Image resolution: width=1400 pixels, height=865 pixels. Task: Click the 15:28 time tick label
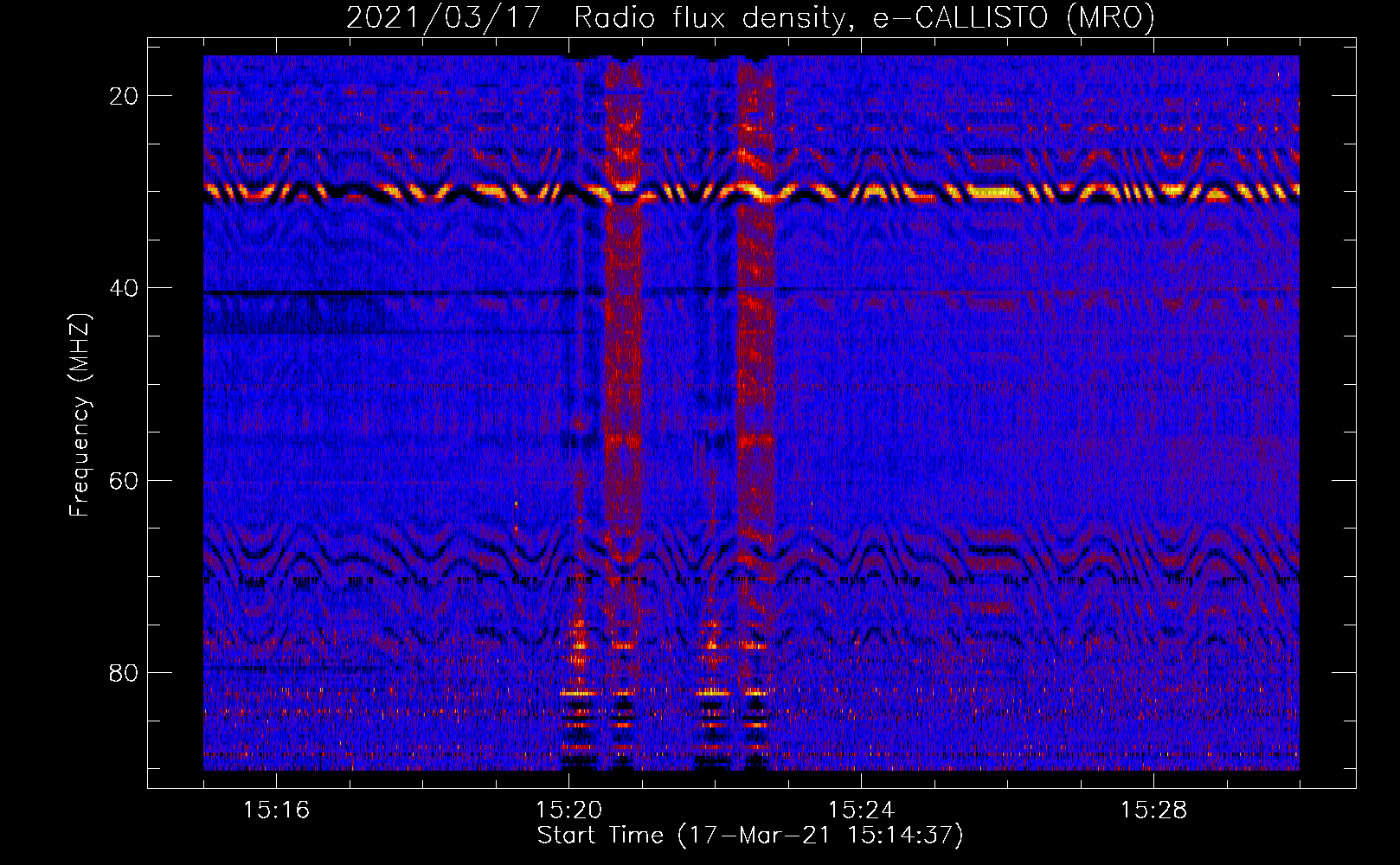coord(1153,810)
